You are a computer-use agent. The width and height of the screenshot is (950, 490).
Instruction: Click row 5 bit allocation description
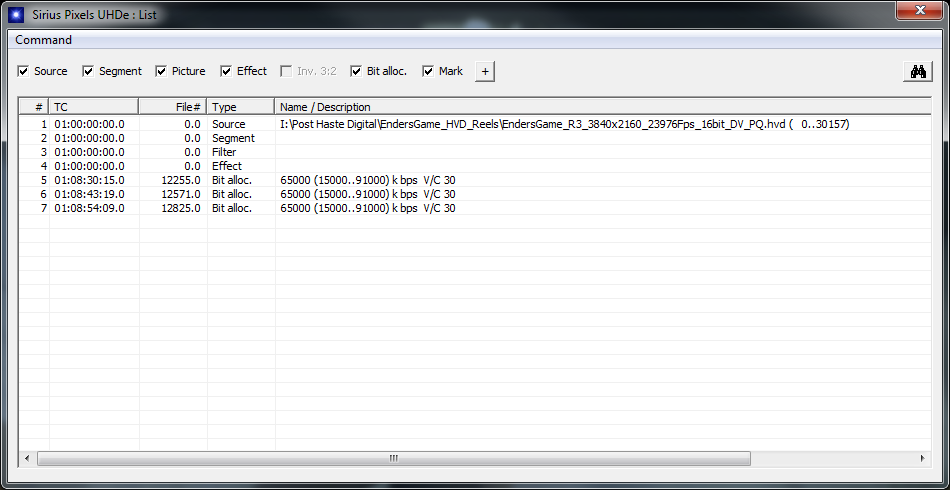368,180
